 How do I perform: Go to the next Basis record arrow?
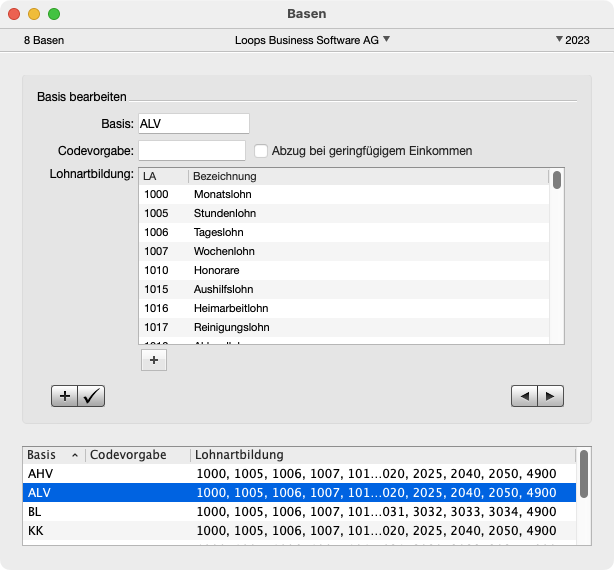(550, 396)
